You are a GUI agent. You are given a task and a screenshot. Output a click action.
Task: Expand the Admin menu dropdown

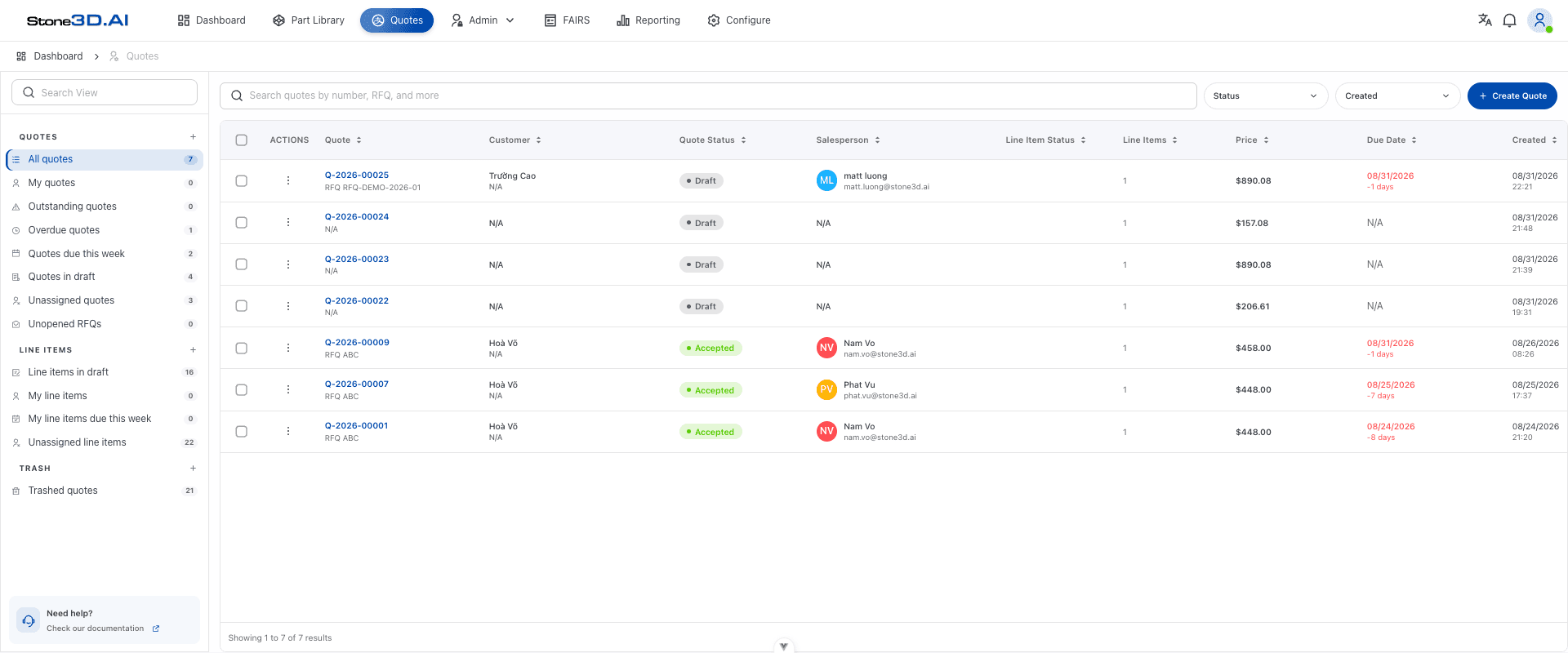point(483,20)
